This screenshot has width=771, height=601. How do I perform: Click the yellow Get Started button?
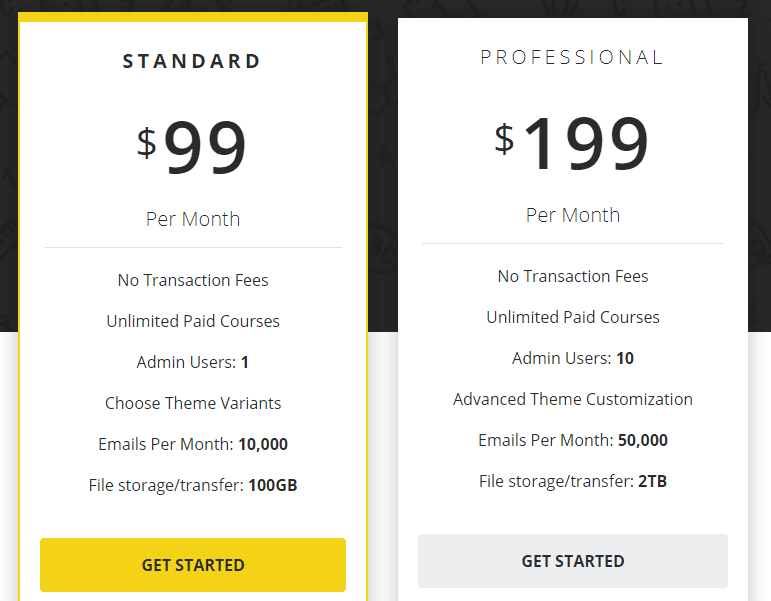[193, 565]
